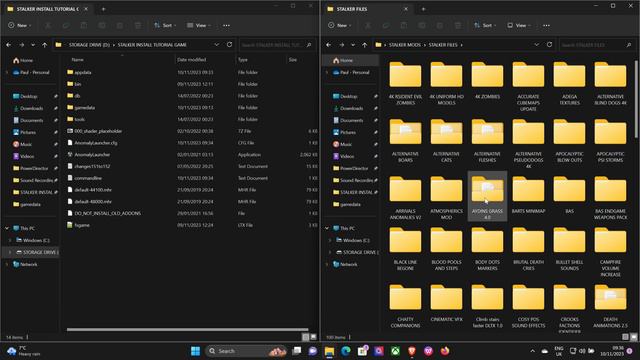This screenshot has width=640, height=360.
Task: Launch Microsoft Edge from the taskbar
Action: (346, 351)
